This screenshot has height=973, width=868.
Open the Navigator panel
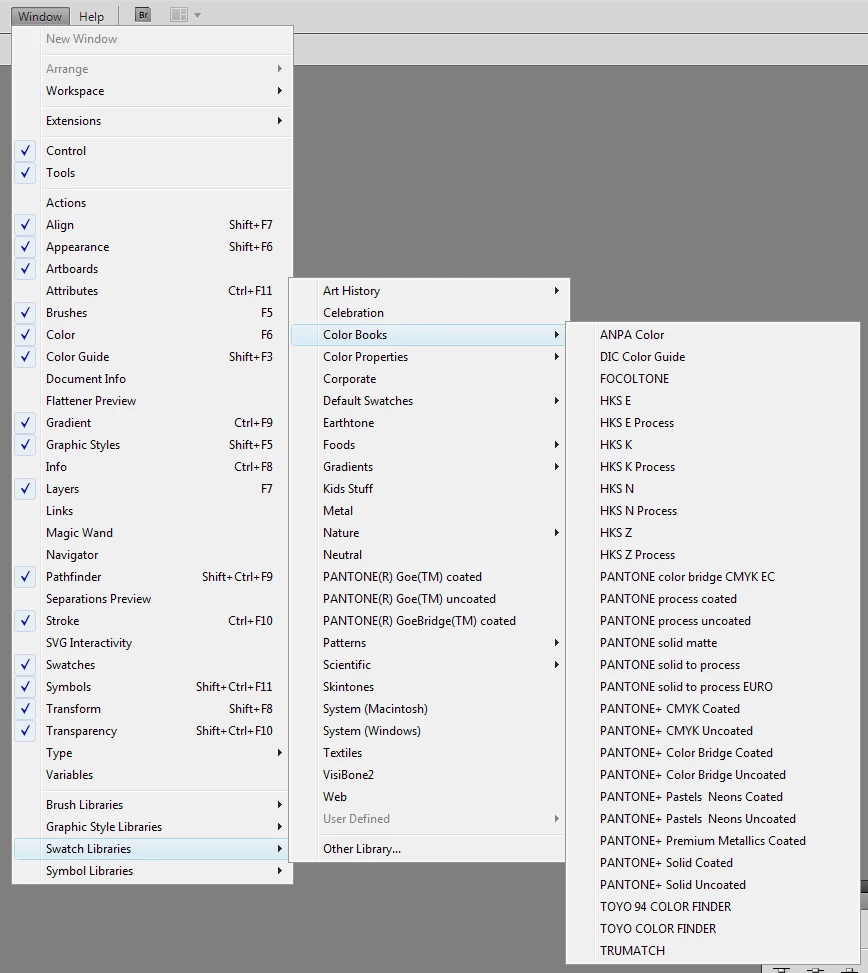click(x=152, y=555)
